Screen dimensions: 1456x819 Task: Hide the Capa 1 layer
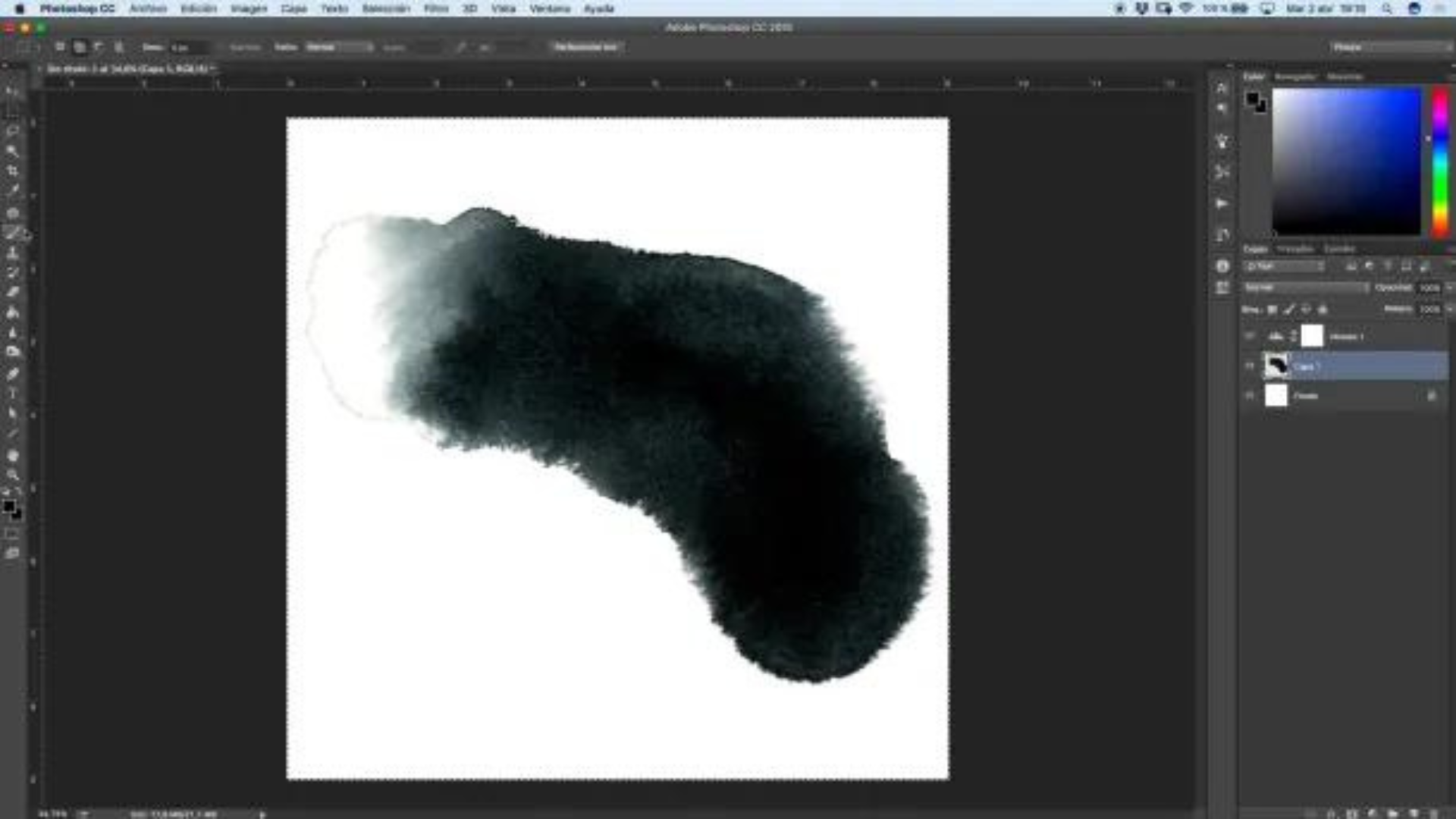point(1250,366)
